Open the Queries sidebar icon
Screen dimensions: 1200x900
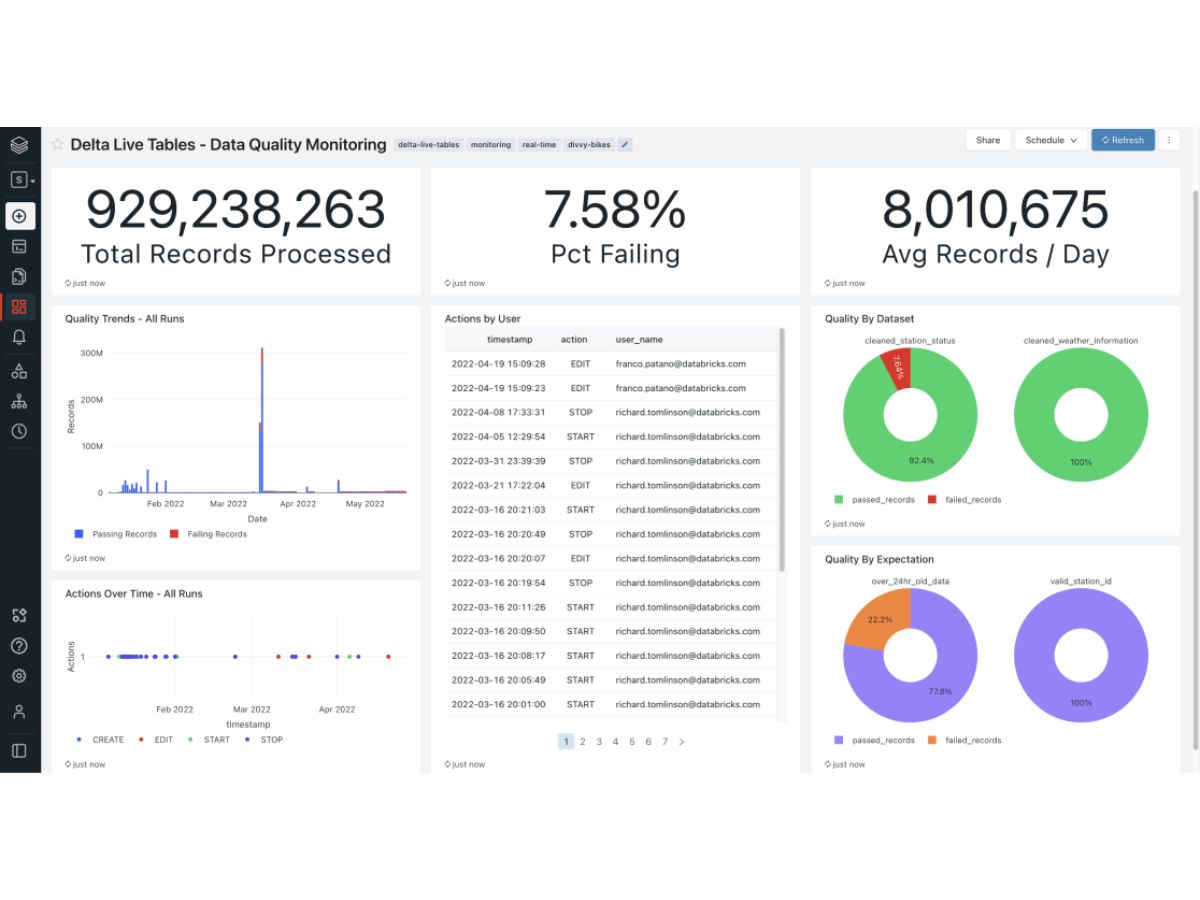pyautogui.click(x=19, y=276)
